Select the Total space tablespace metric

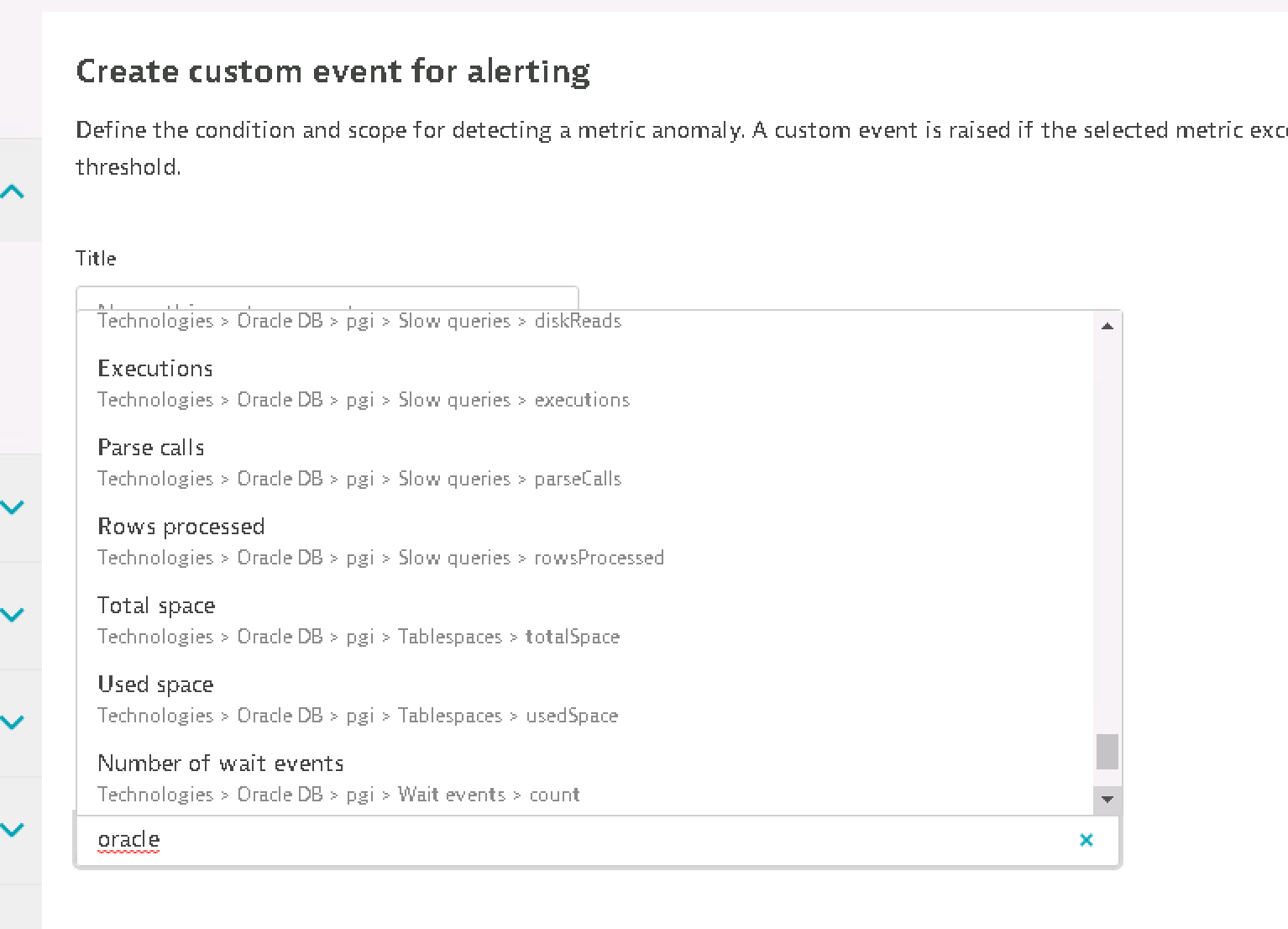pos(156,606)
